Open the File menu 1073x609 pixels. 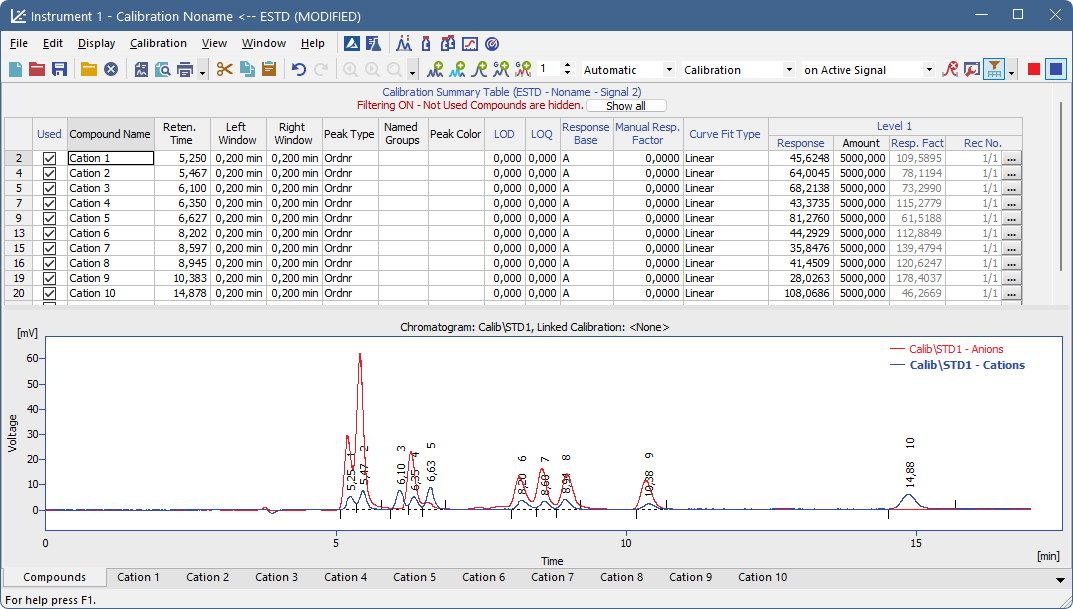[x=19, y=43]
